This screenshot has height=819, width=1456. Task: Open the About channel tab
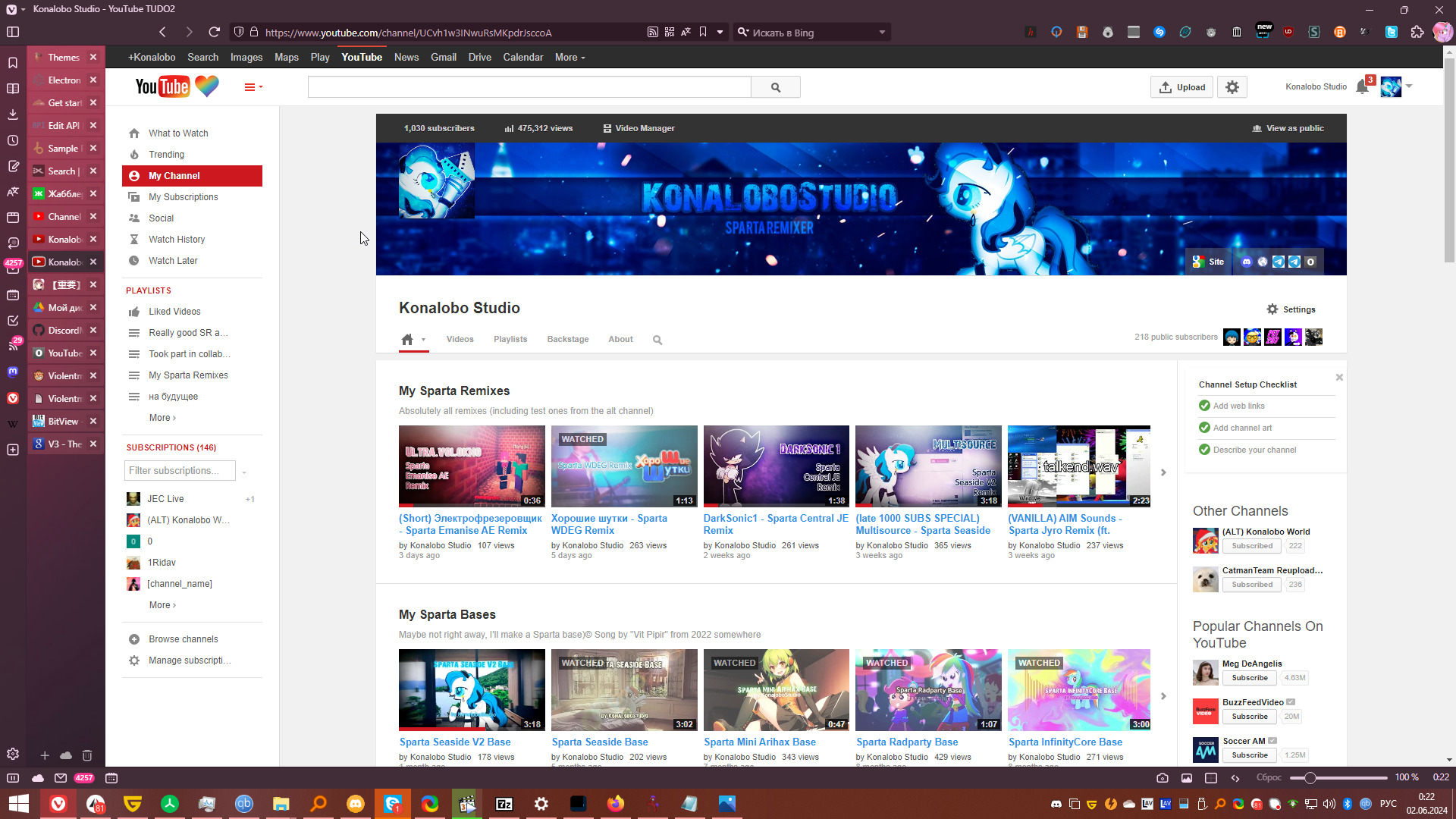pos(620,340)
